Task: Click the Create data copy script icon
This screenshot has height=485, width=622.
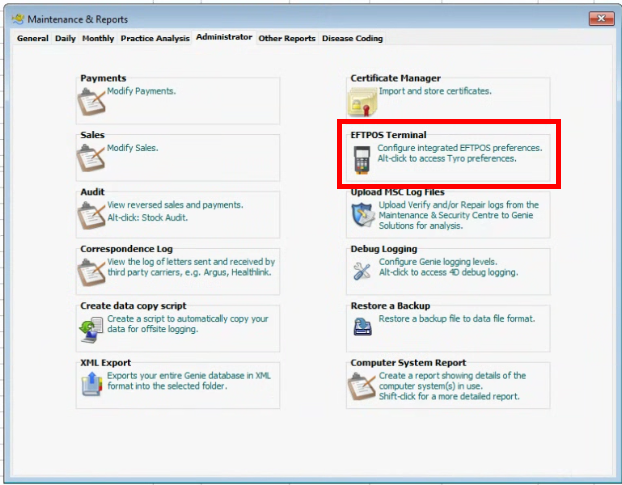Action: tap(91, 329)
